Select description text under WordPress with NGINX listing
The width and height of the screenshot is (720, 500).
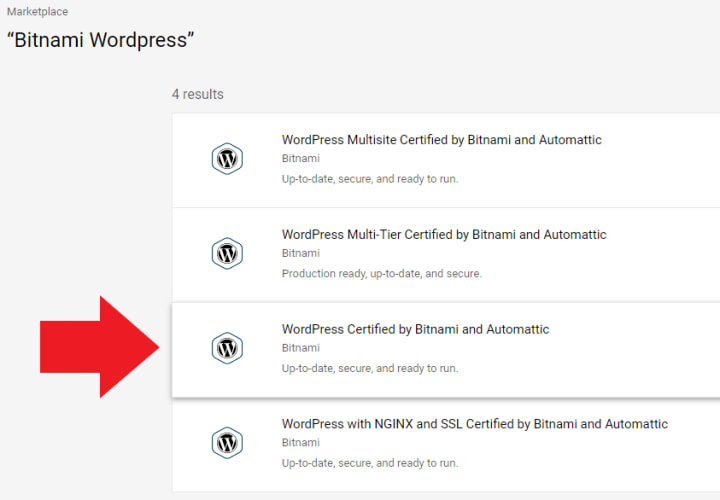(370, 463)
